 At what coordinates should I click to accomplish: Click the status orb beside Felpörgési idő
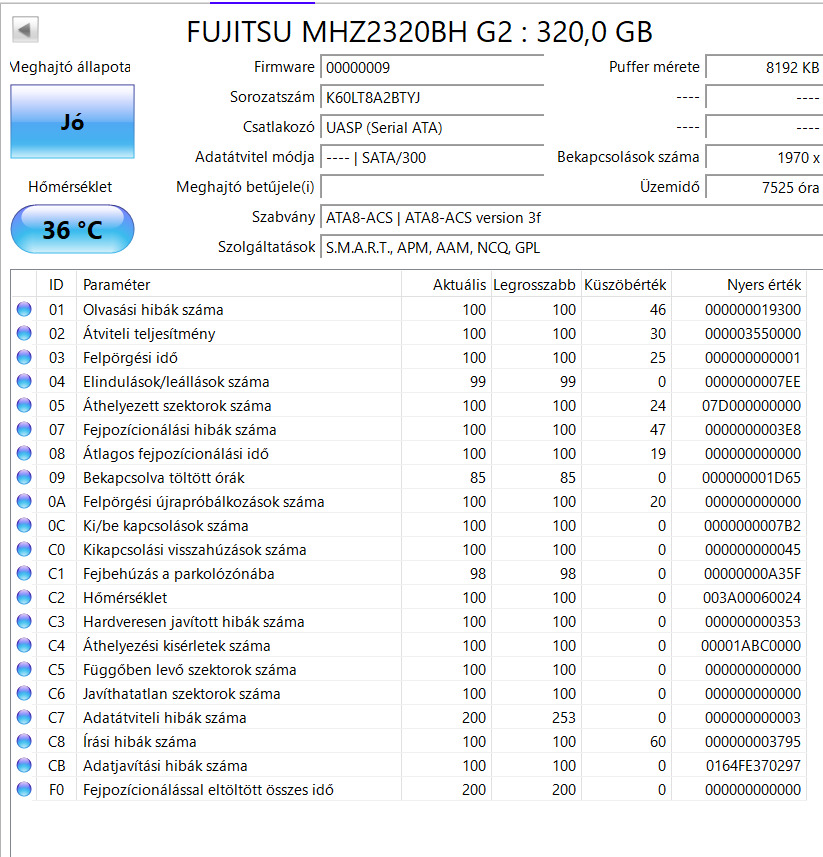point(24,358)
